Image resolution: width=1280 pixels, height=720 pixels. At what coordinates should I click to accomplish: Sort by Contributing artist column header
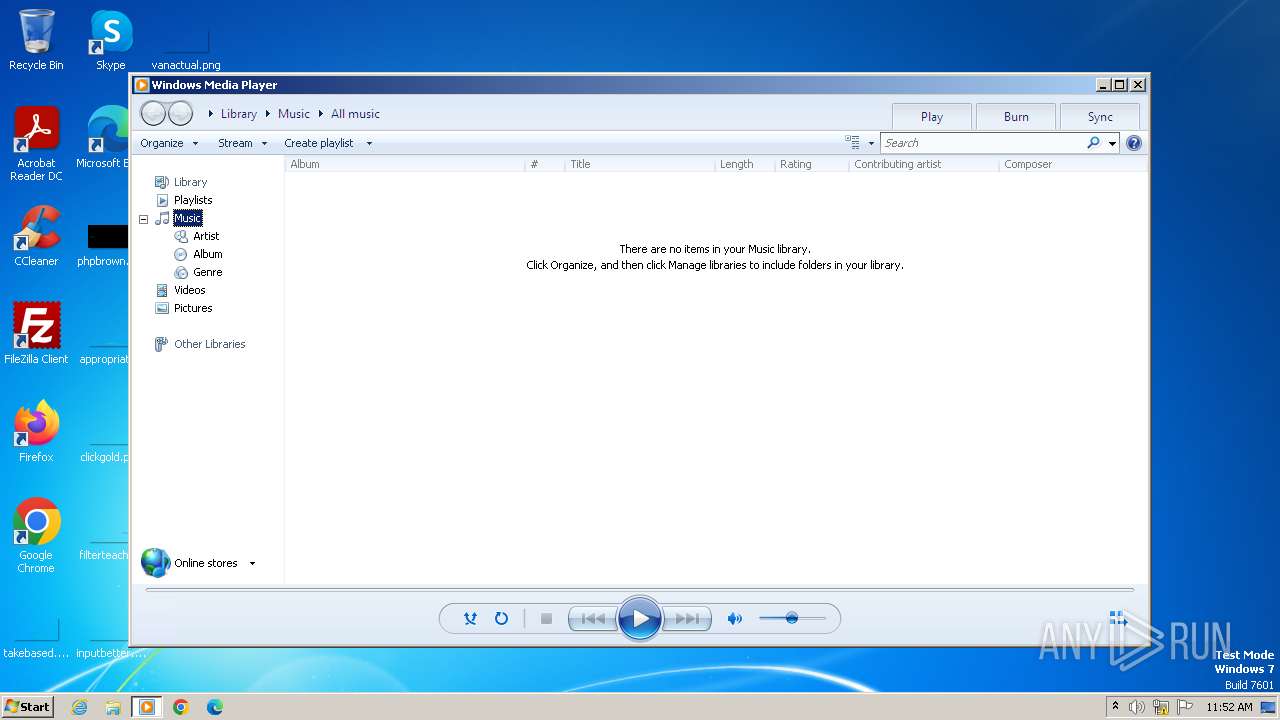tap(923, 164)
